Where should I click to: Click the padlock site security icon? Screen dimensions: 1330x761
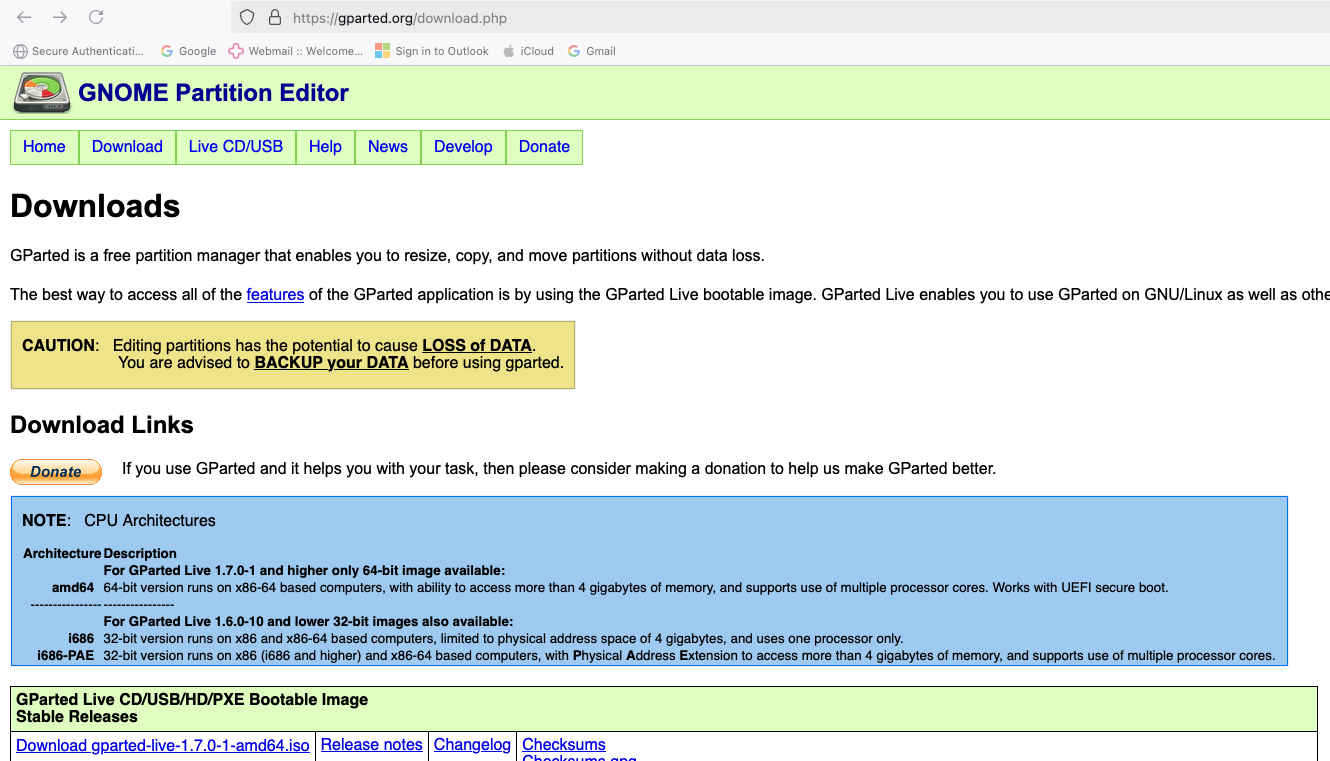[275, 17]
